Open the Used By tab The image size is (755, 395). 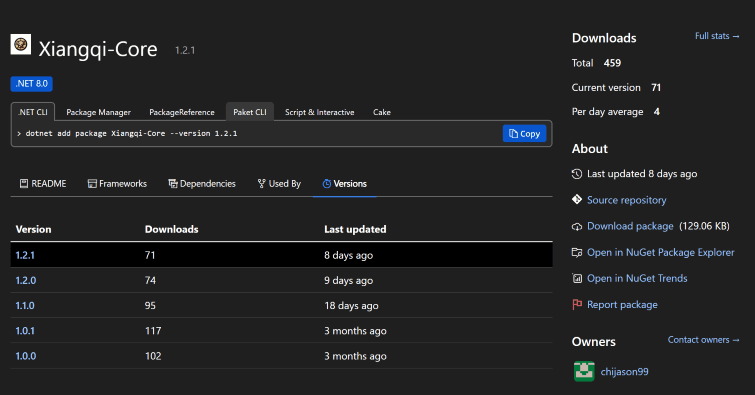coord(279,184)
